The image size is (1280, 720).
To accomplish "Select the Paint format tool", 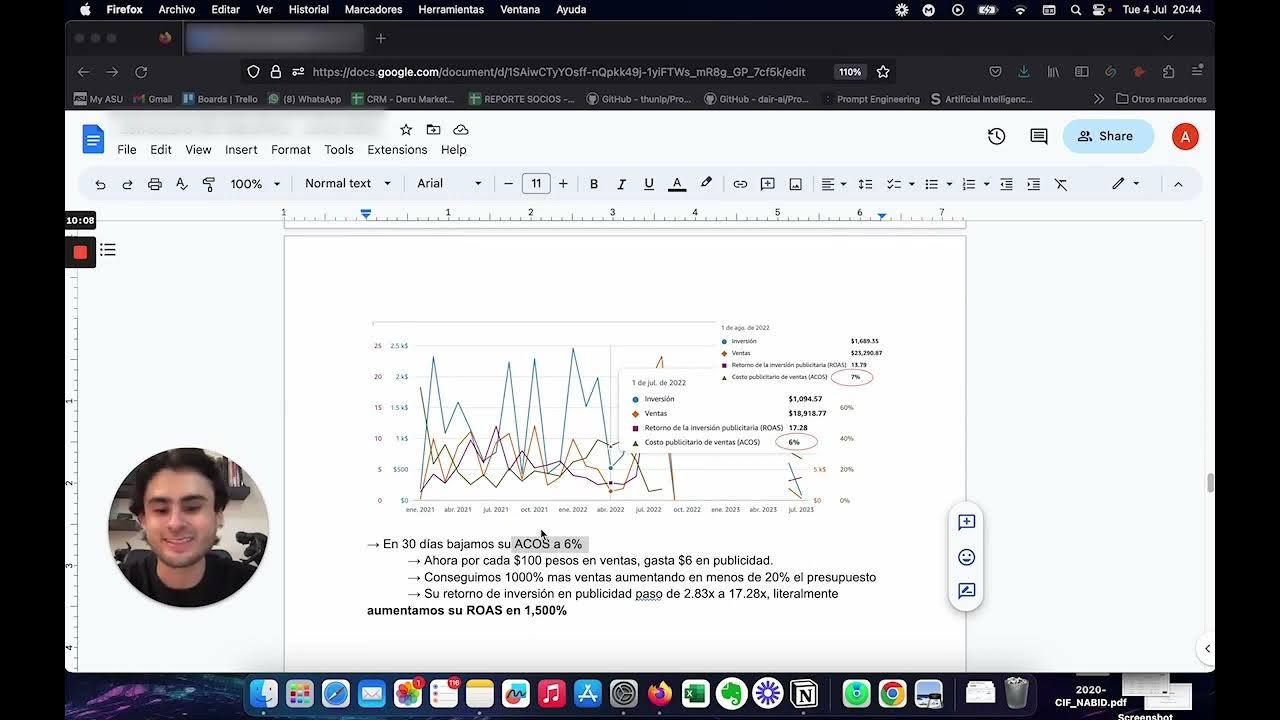I will (208, 184).
